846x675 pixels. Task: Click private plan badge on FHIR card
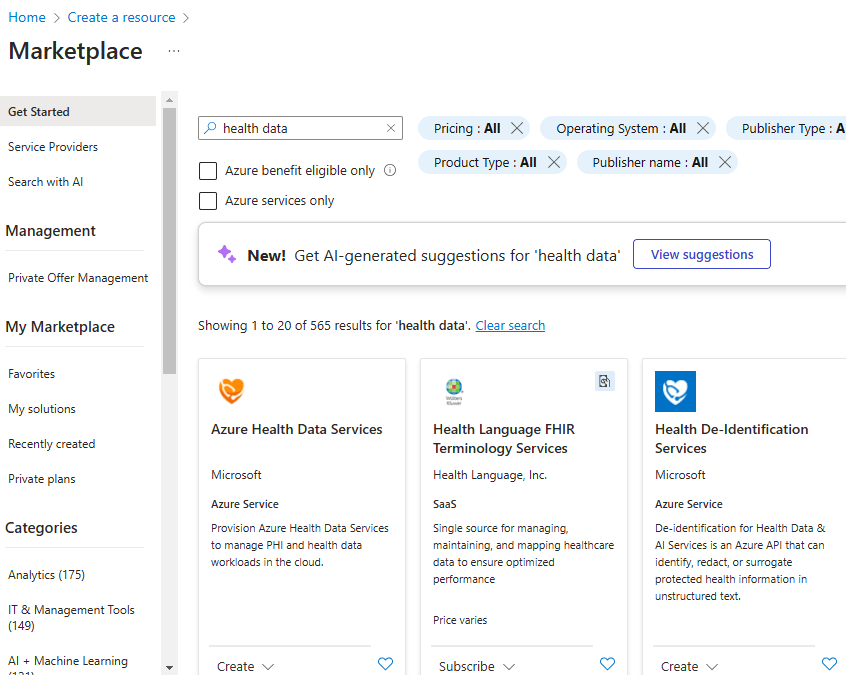coord(605,381)
